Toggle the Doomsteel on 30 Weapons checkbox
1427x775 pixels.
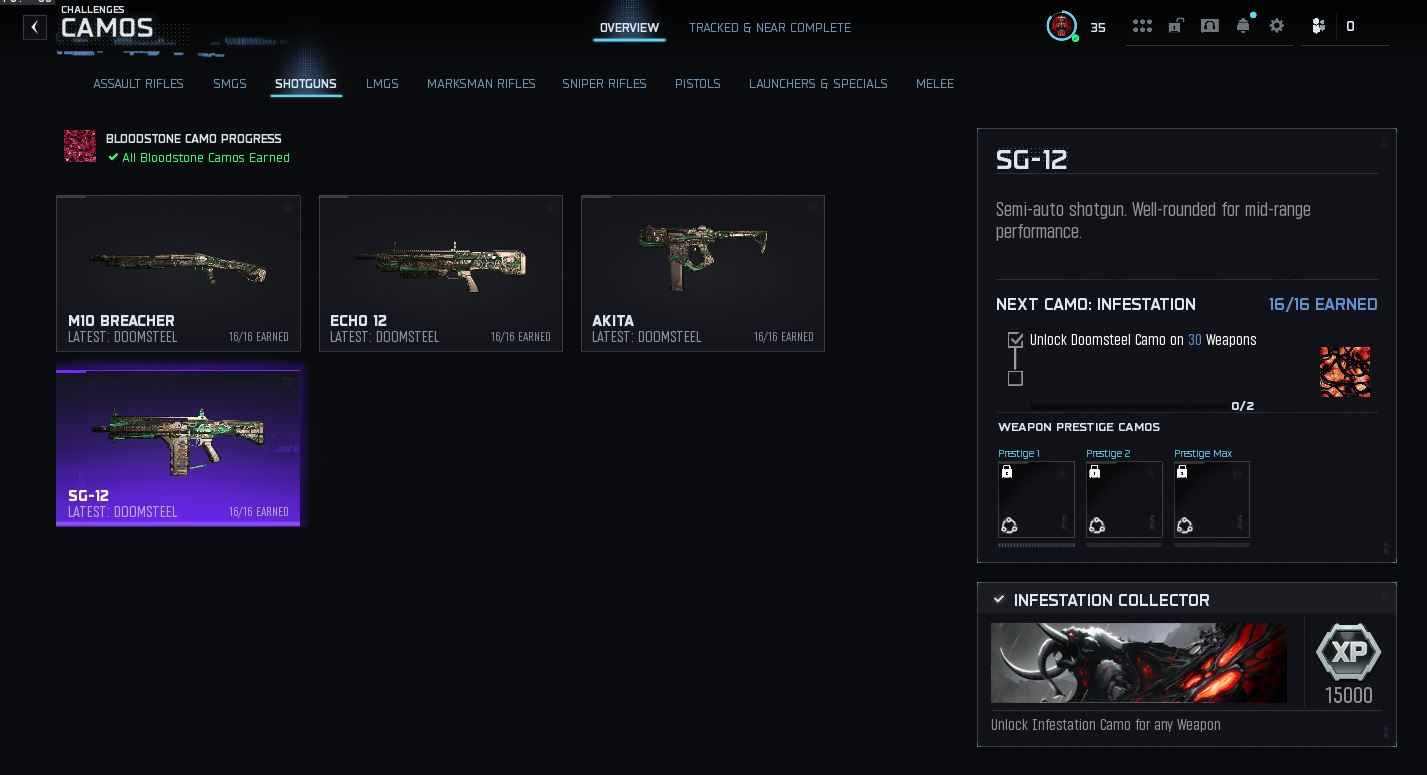pyautogui.click(x=1016, y=340)
